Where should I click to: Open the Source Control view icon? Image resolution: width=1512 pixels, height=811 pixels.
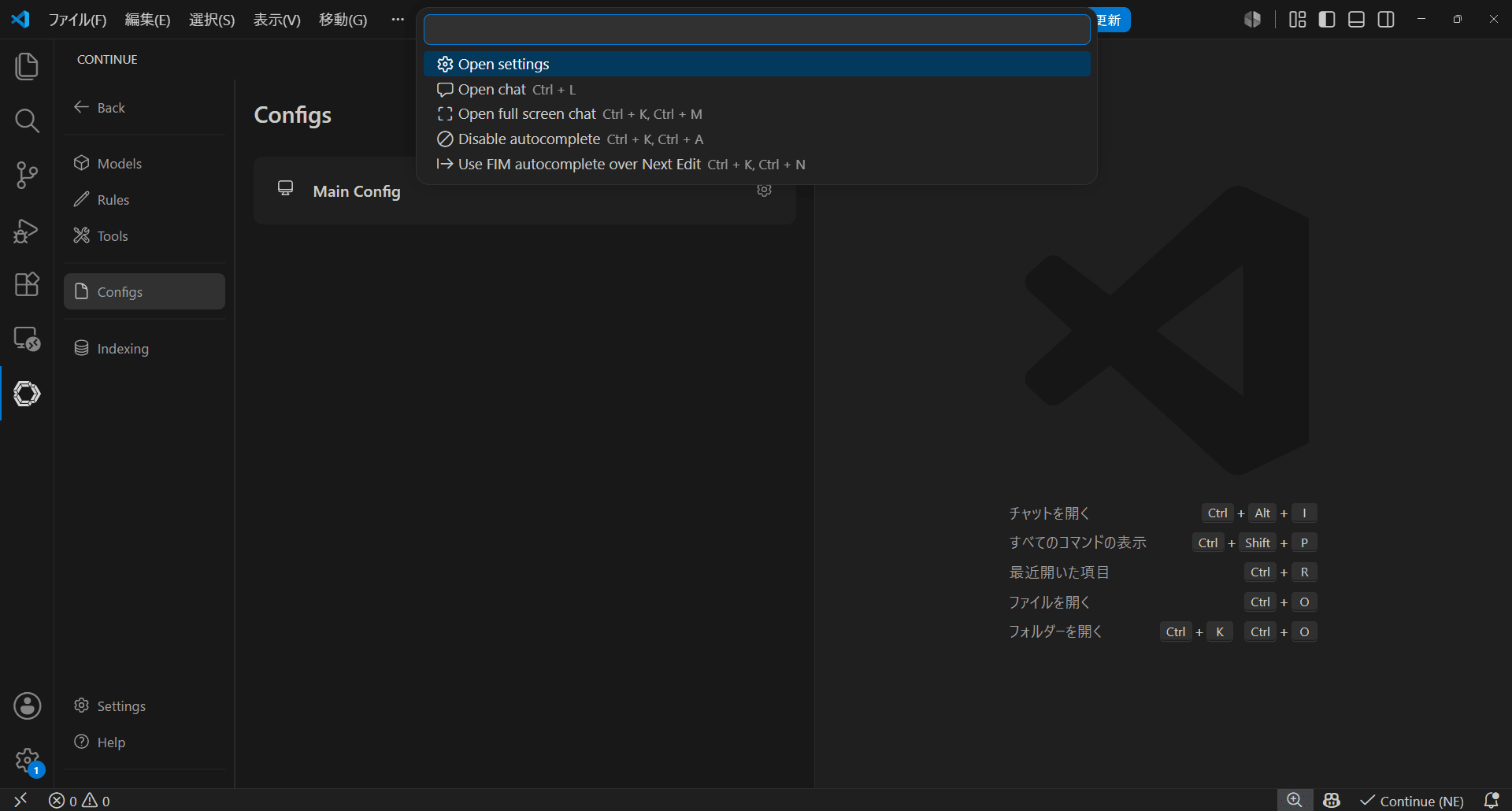27,175
